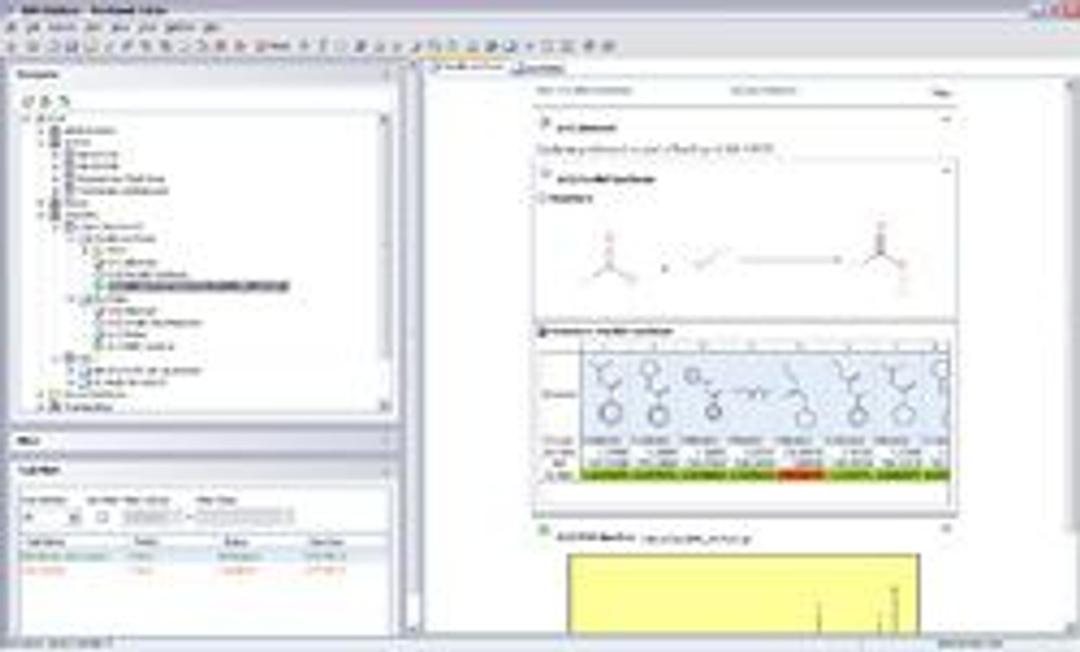
Task: Click the refresh icon in the Navigator panel
Action: pyautogui.click(x=28, y=98)
